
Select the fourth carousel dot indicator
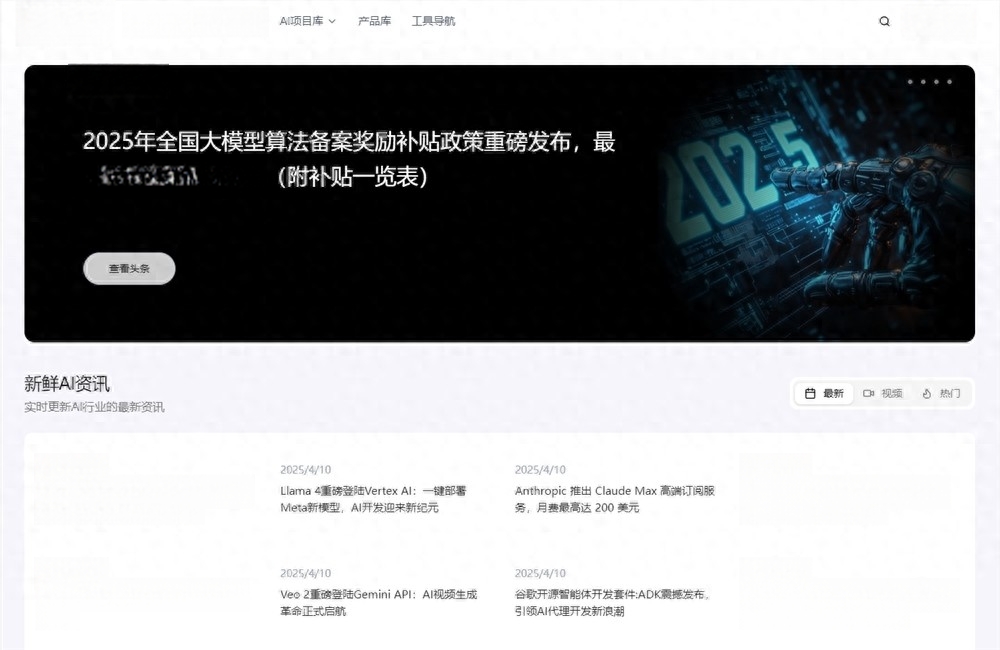coord(950,82)
